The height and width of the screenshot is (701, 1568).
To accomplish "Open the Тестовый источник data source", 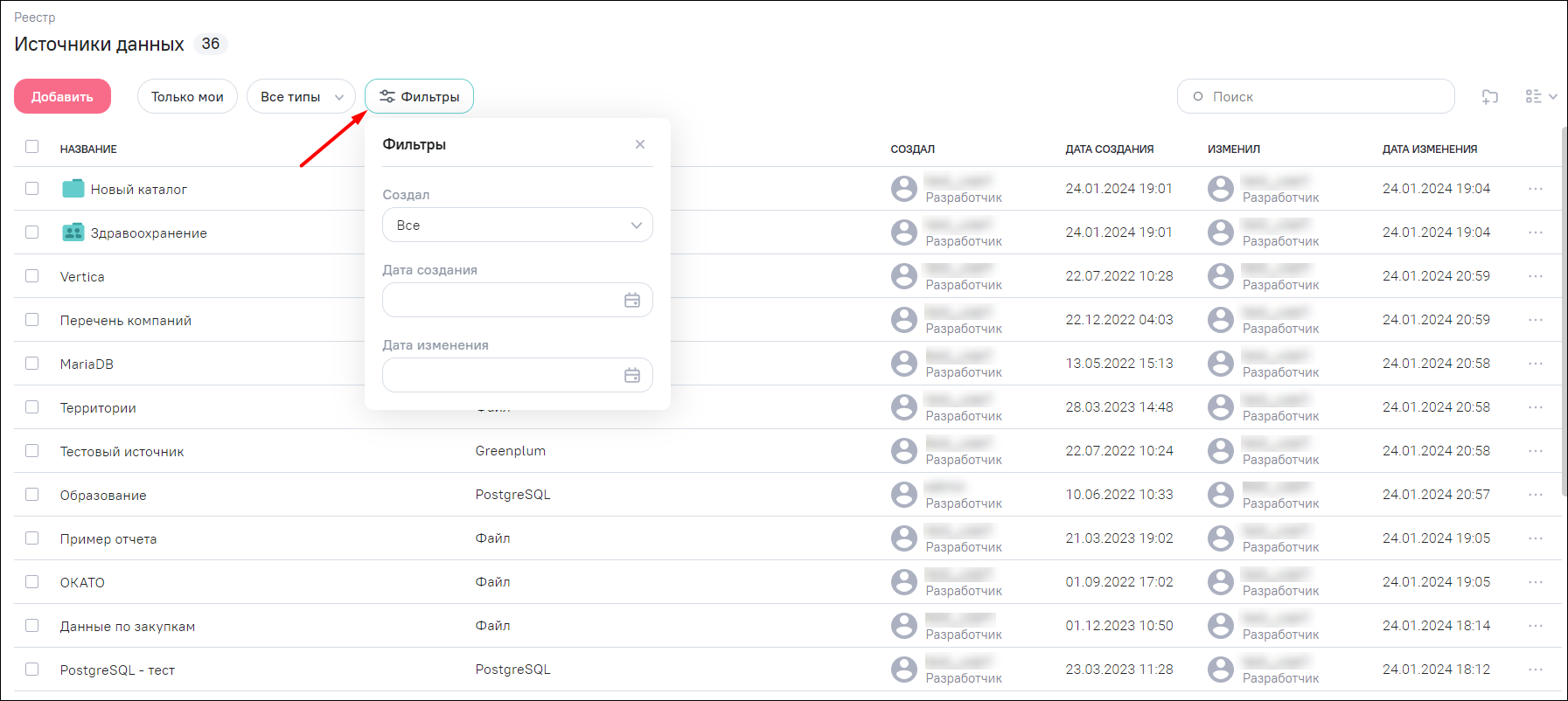I will coord(122,451).
